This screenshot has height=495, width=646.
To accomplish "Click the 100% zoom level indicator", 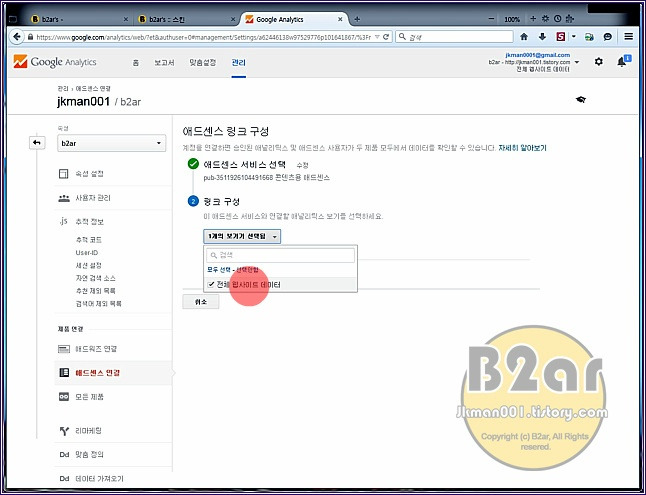I will point(512,19).
